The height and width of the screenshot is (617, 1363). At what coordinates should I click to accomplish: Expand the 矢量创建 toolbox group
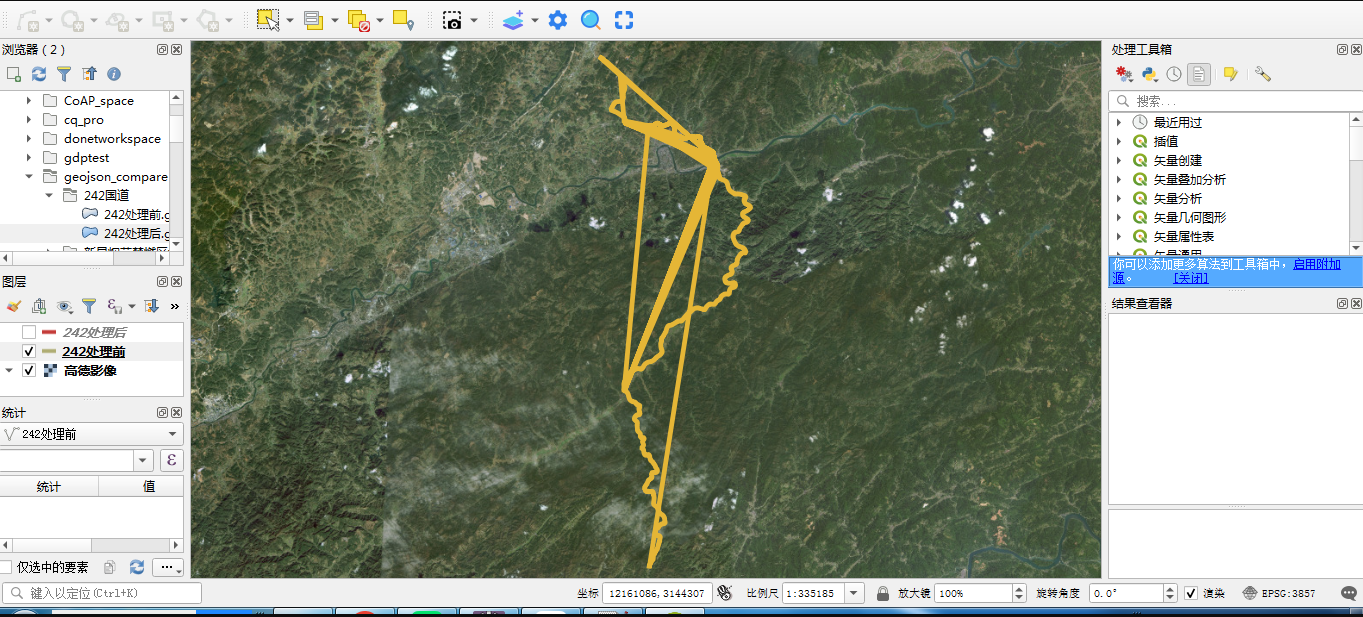click(x=1119, y=160)
